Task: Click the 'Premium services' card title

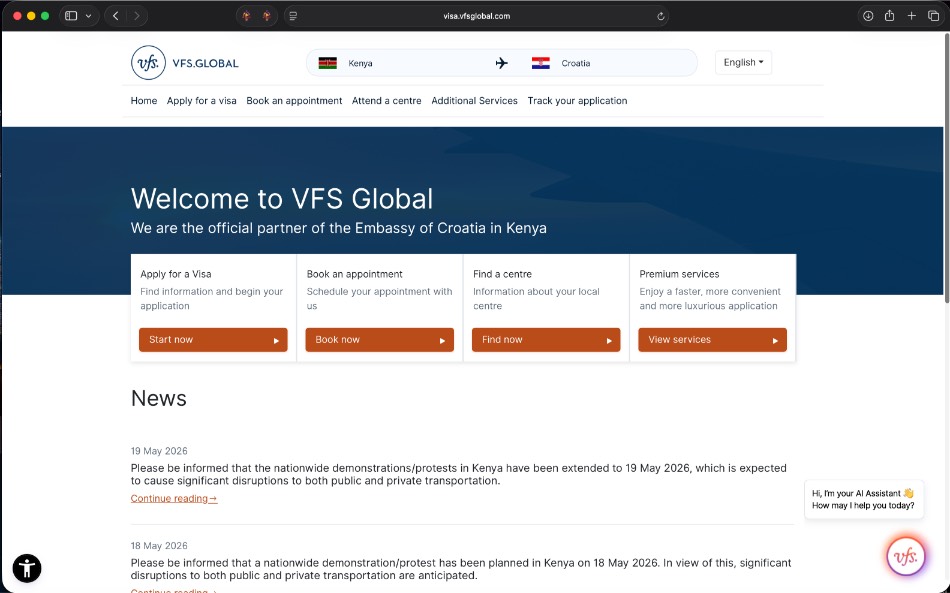Action: pyautogui.click(x=679, y=274)
